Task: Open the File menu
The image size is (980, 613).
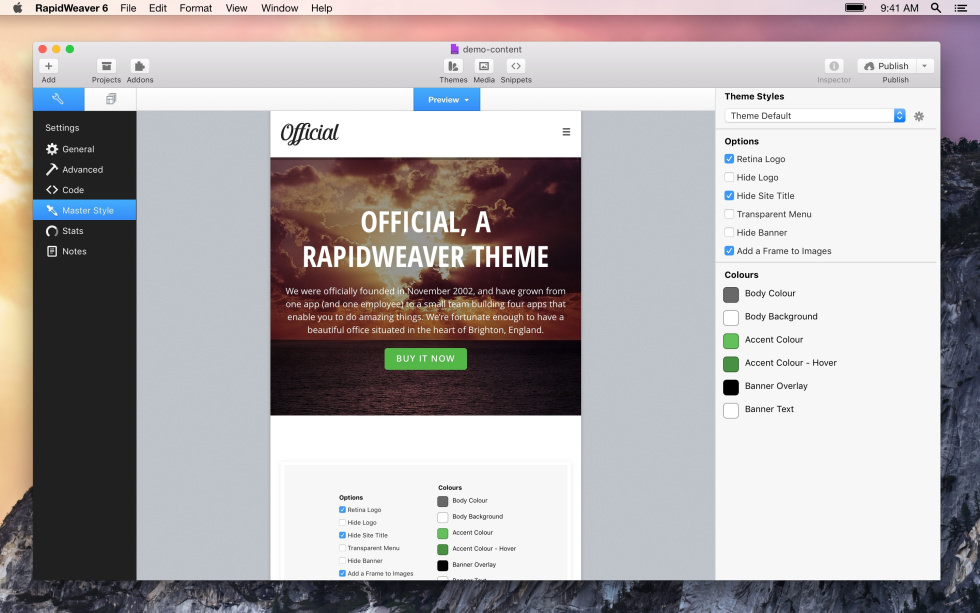Action: [128, 8]
